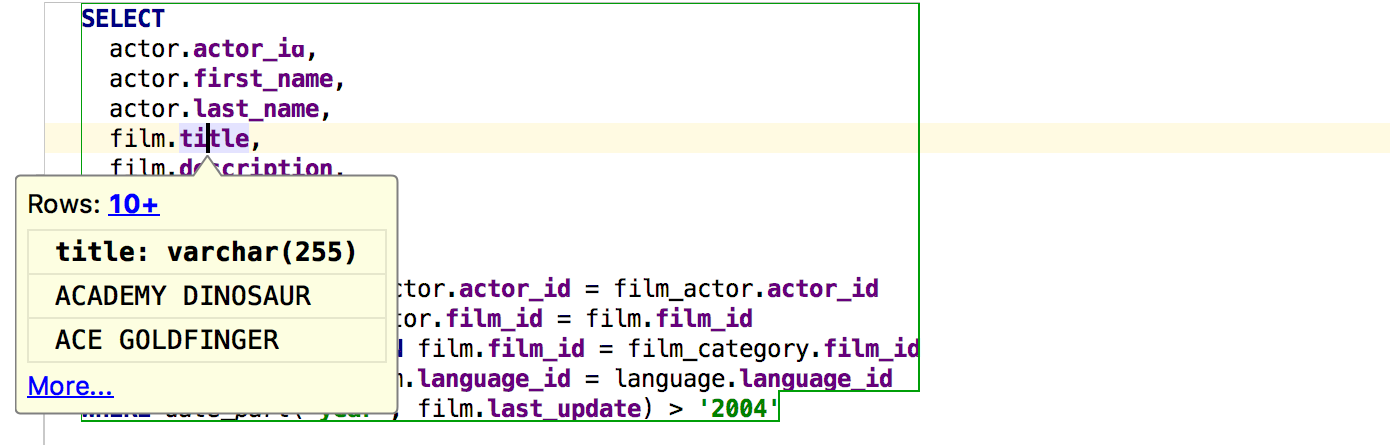Click the "Rows:" label in the popup
The width and height of the screenshot is (1390, 445).
point(64,205)
